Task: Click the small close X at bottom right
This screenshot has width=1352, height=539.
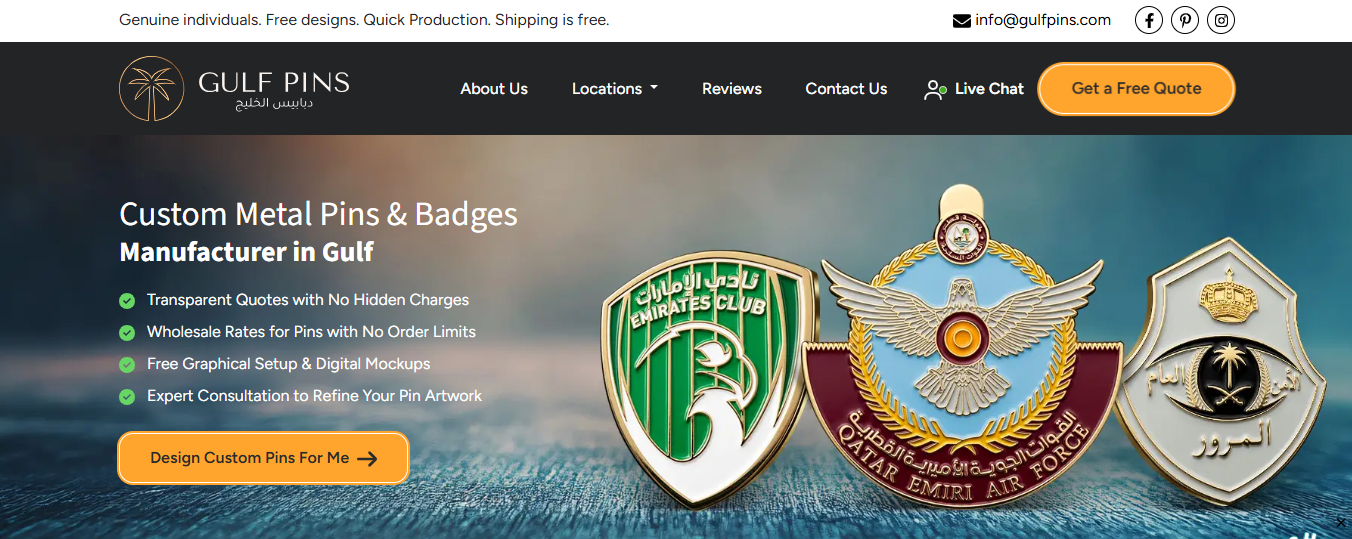Action: [x=1341, y=523]
